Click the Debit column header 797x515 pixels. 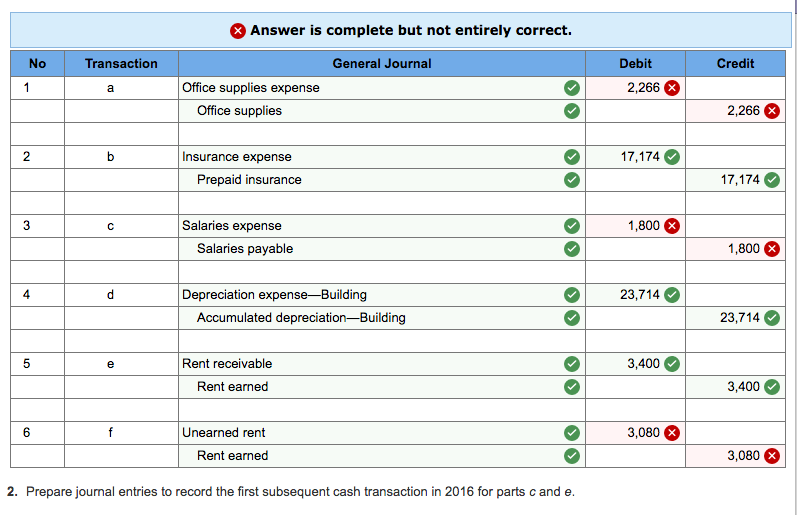pos(636,63)
